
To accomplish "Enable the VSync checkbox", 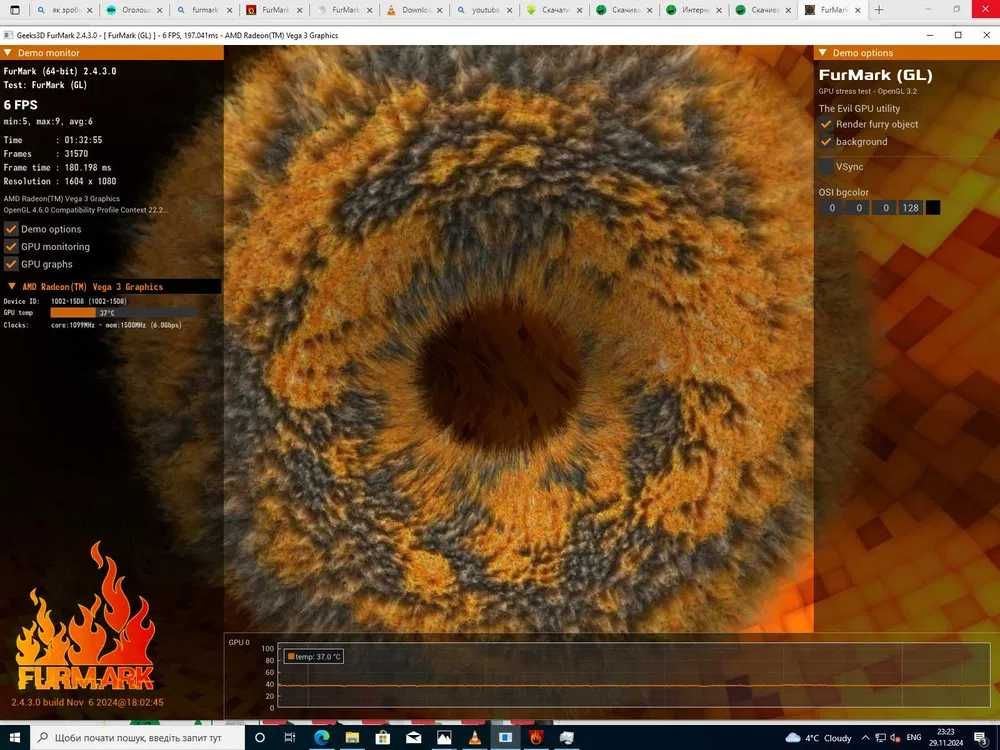I will coord(826,166).
